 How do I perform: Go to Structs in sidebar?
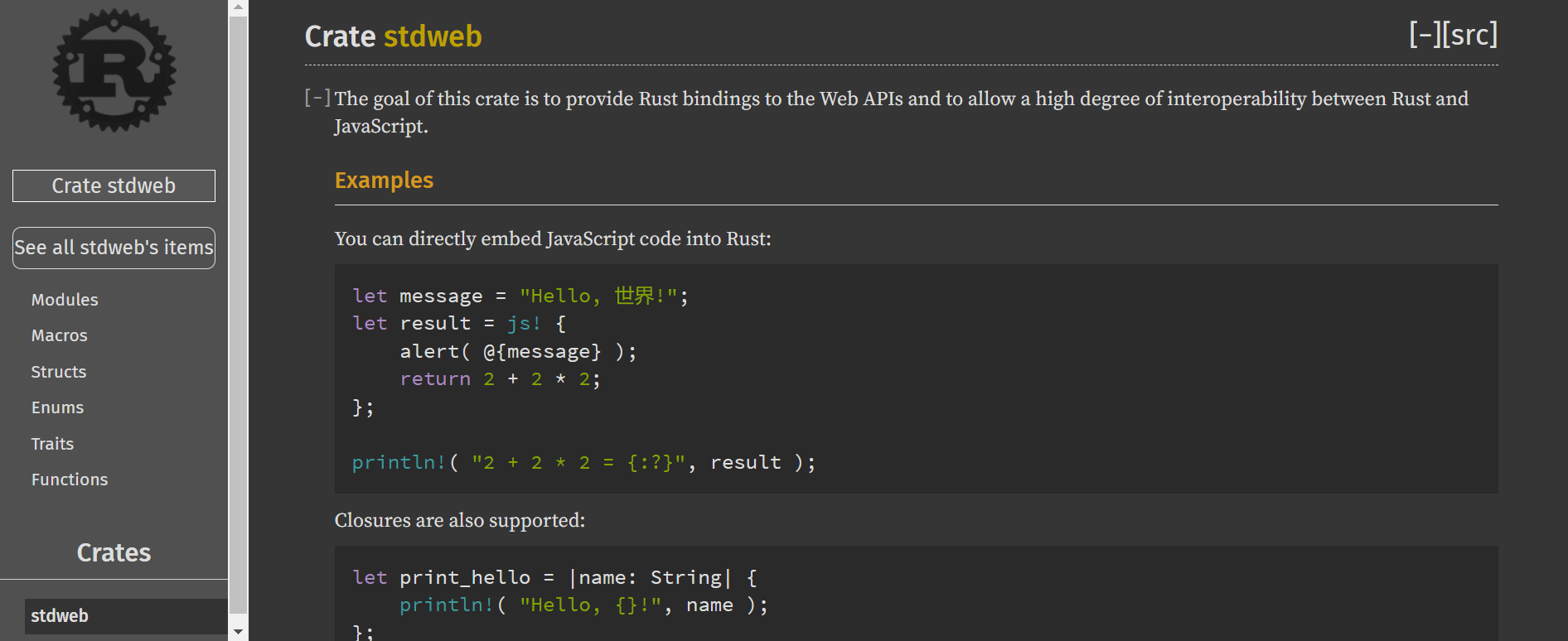click(58, 372)
